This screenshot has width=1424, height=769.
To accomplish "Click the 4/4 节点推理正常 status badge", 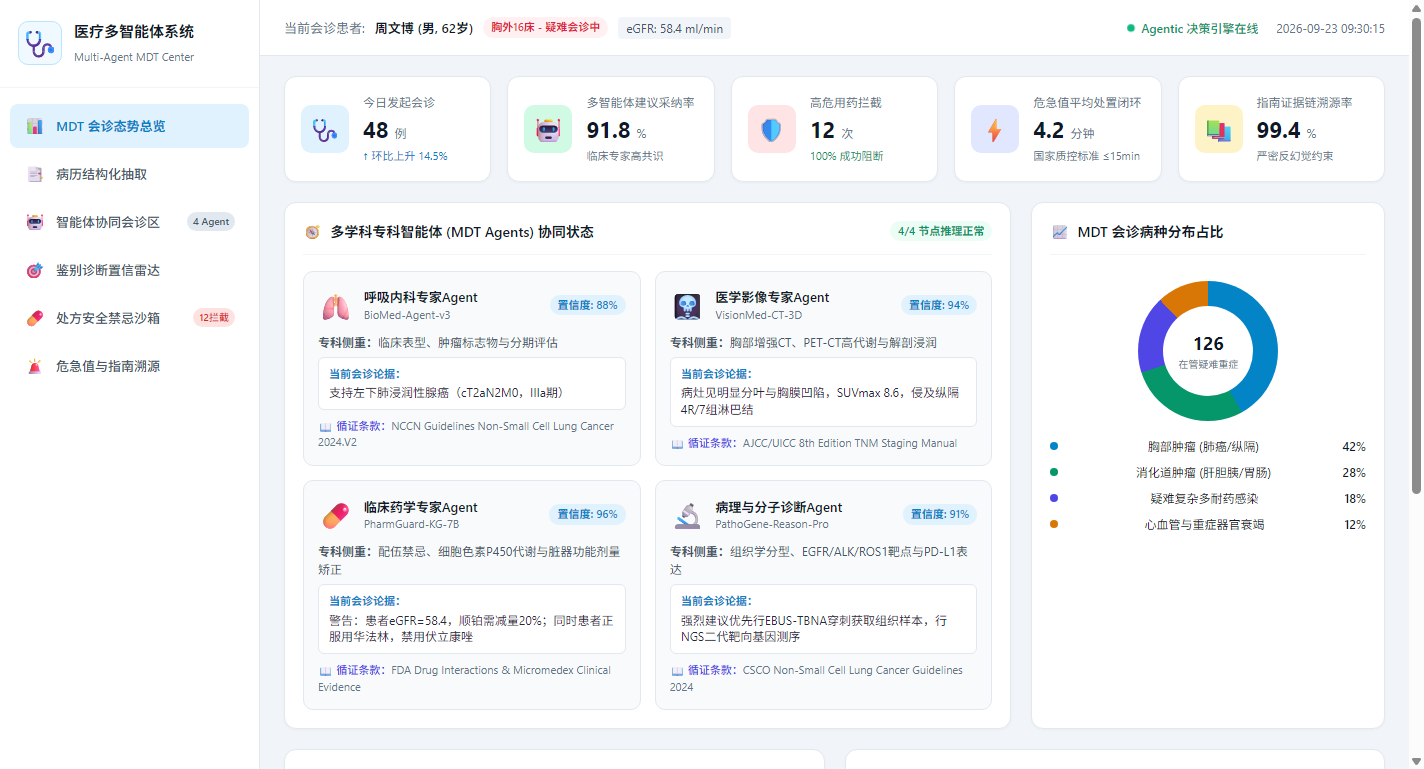I will [941, 231].
